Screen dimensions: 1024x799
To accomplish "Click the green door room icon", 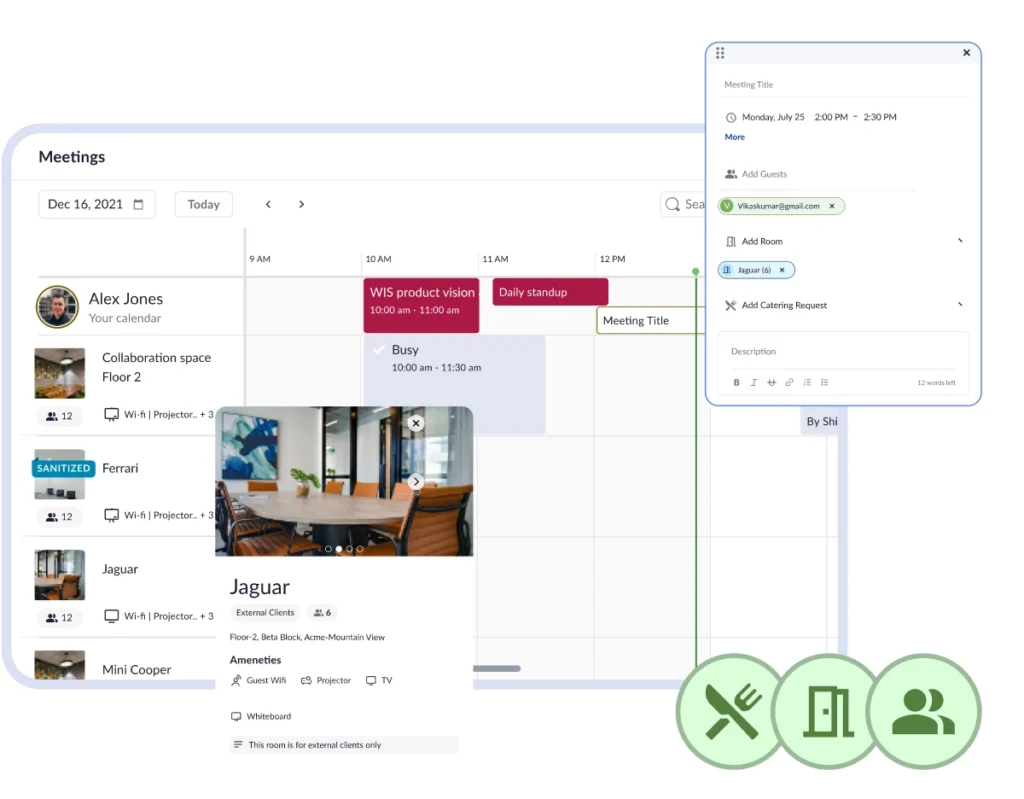I will tap(826, 711).
